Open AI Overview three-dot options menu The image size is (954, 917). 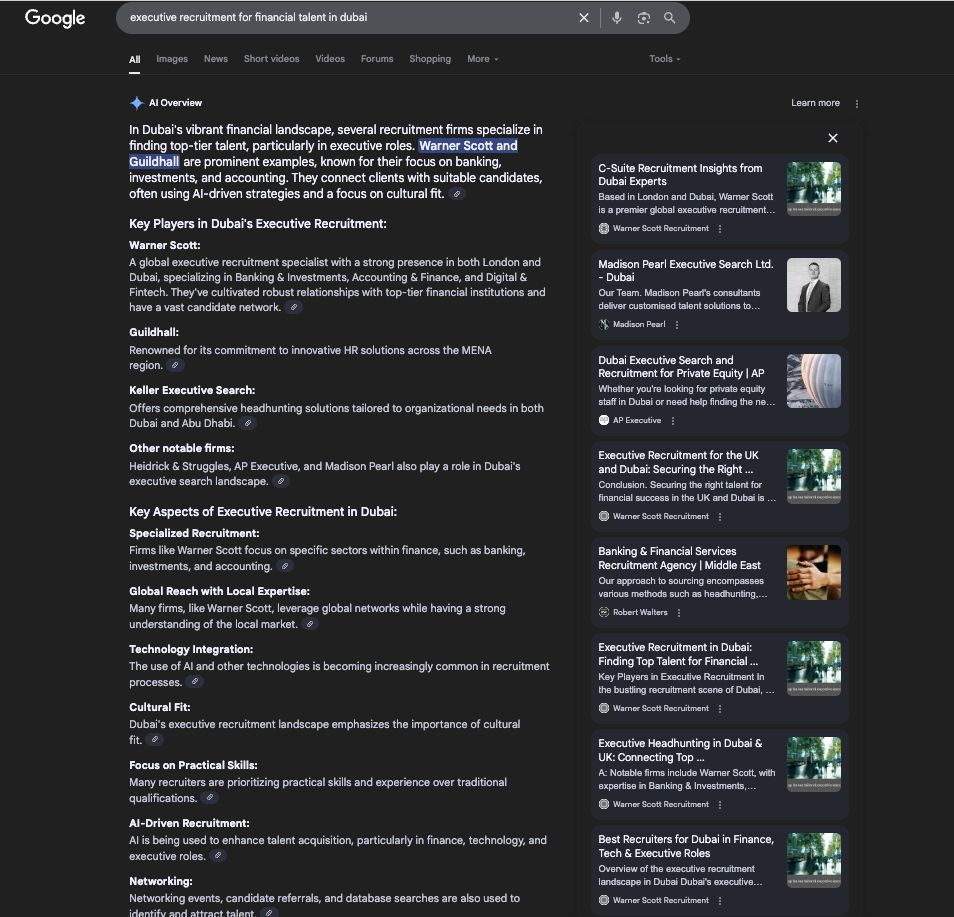(857, 104)
